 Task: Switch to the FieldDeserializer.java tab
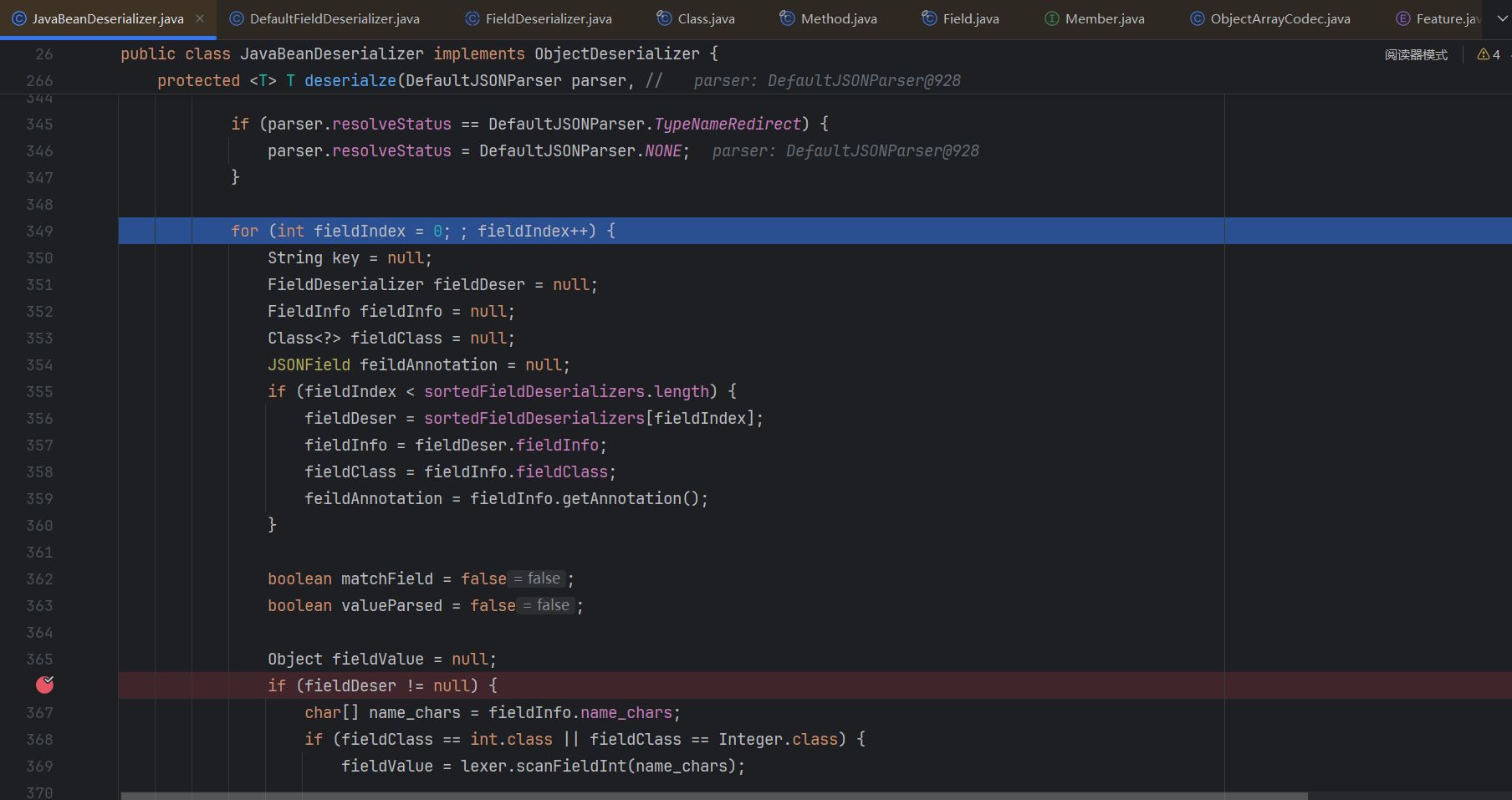point(548,18)
